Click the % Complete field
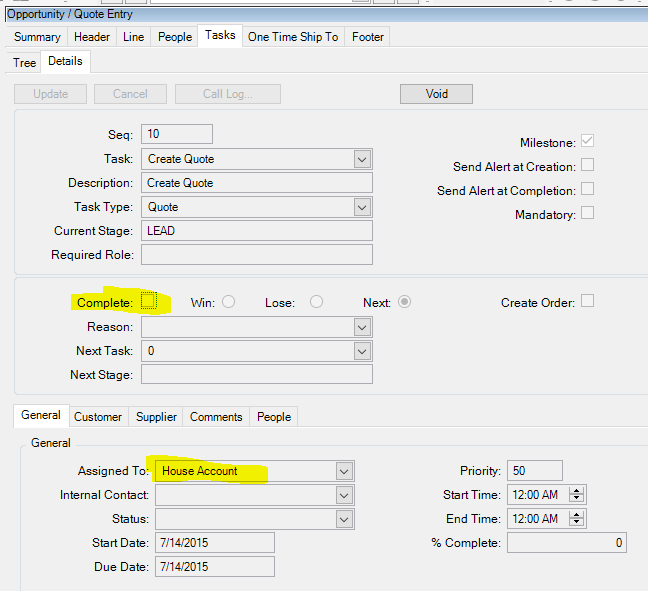 point(567,543)
